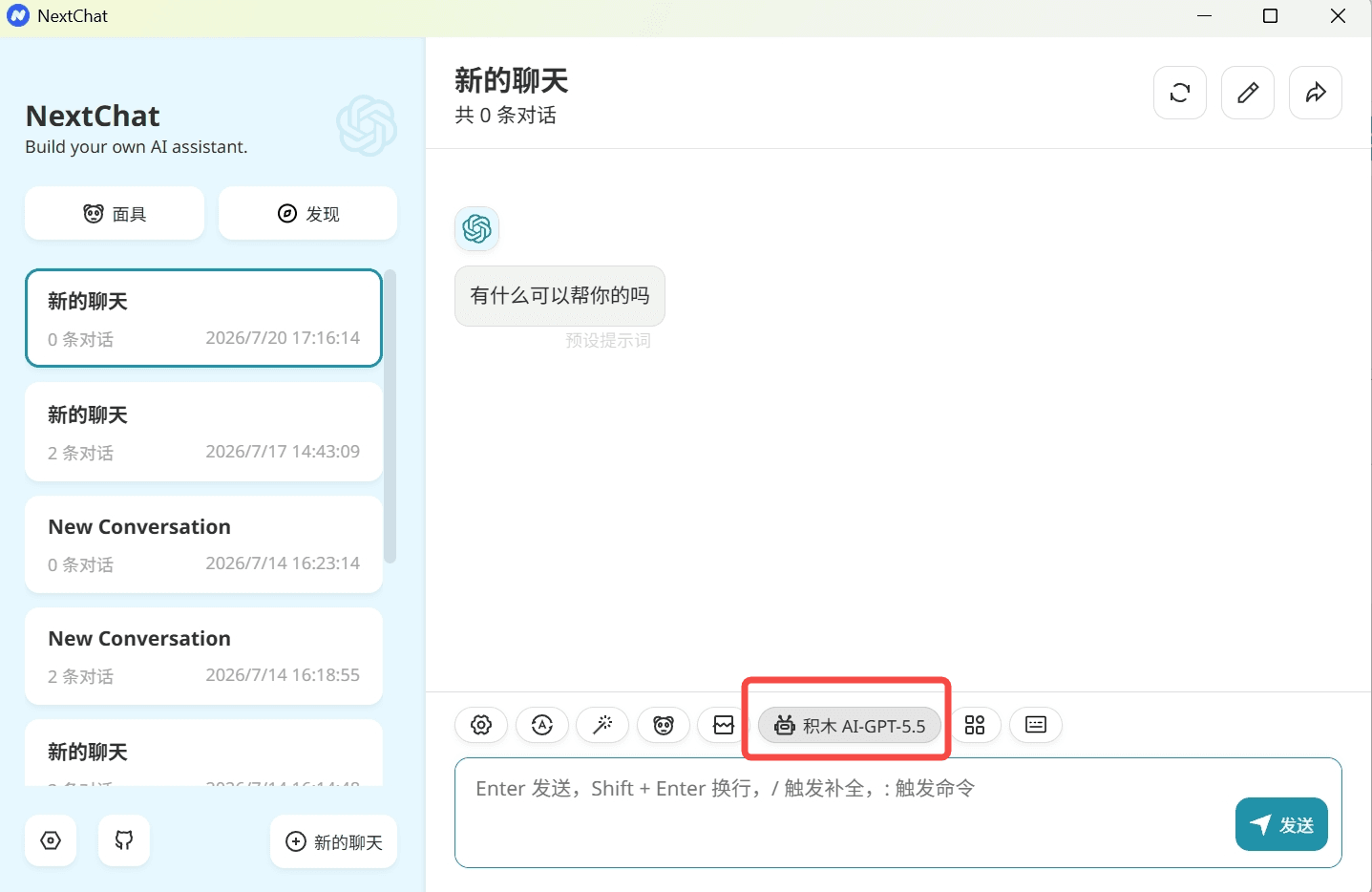1372x892 pixels.
Task: Click the 新的聊天 button at sidebar bottom
Action: 334,841
